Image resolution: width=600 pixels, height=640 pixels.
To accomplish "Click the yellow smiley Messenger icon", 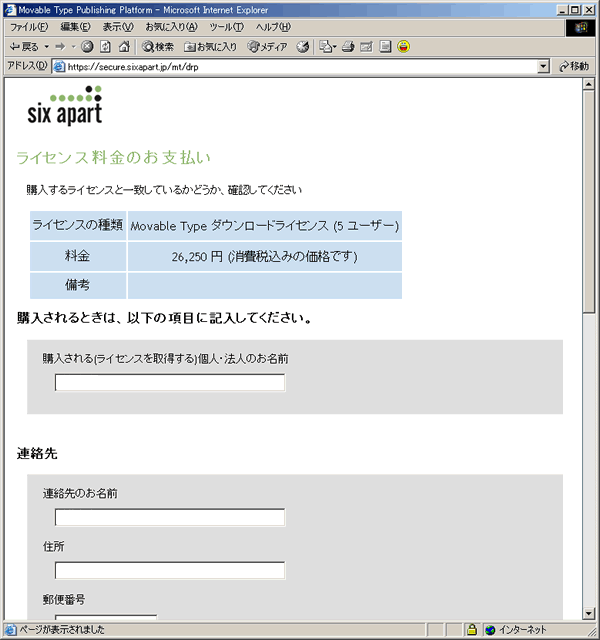I will pyautogui.click(x=404, y=47).
